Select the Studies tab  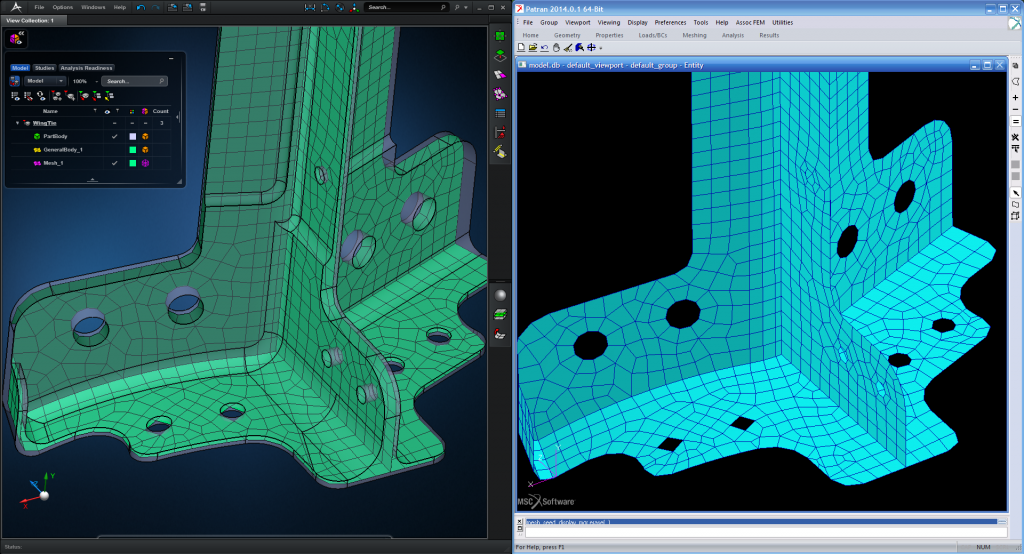point(44,68)
